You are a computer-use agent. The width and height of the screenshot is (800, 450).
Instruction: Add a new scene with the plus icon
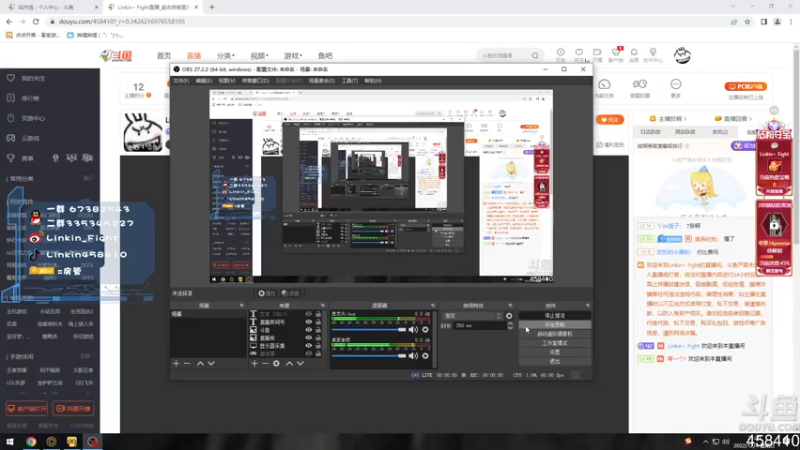pyautogui.click(x=176, y=363)
